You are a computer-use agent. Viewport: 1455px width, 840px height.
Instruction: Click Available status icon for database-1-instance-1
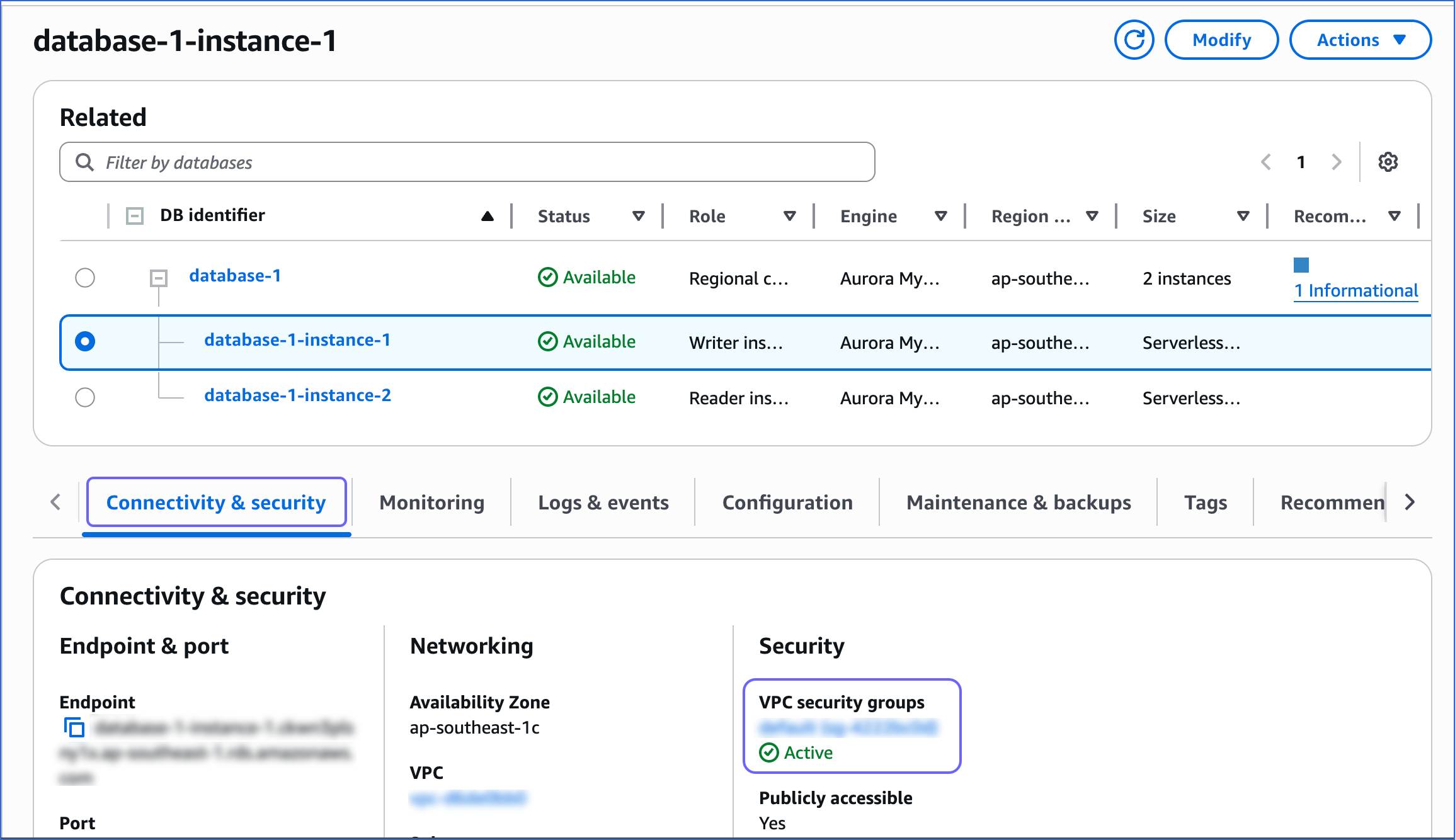(548, 341)
